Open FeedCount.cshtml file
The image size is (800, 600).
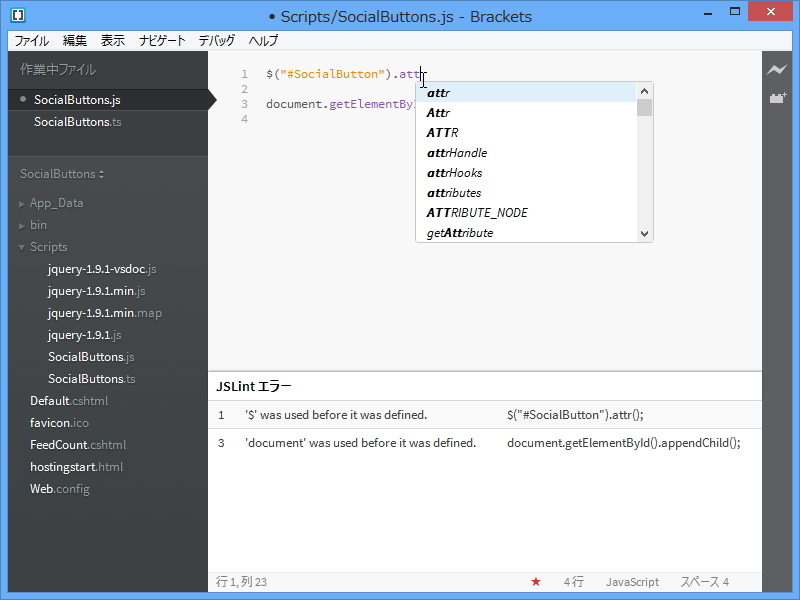coord(78,444)
